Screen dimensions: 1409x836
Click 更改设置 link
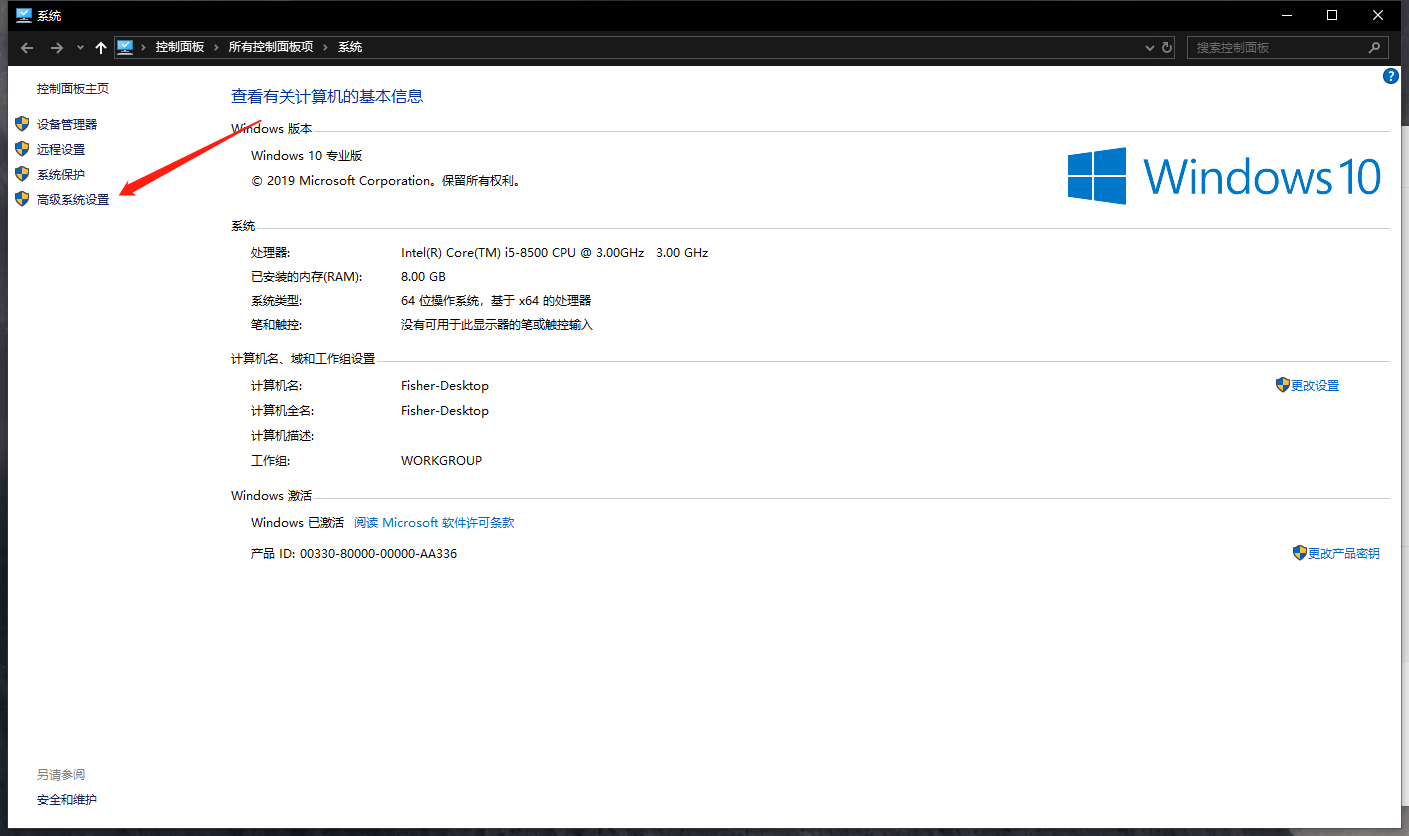[1315, 386]
